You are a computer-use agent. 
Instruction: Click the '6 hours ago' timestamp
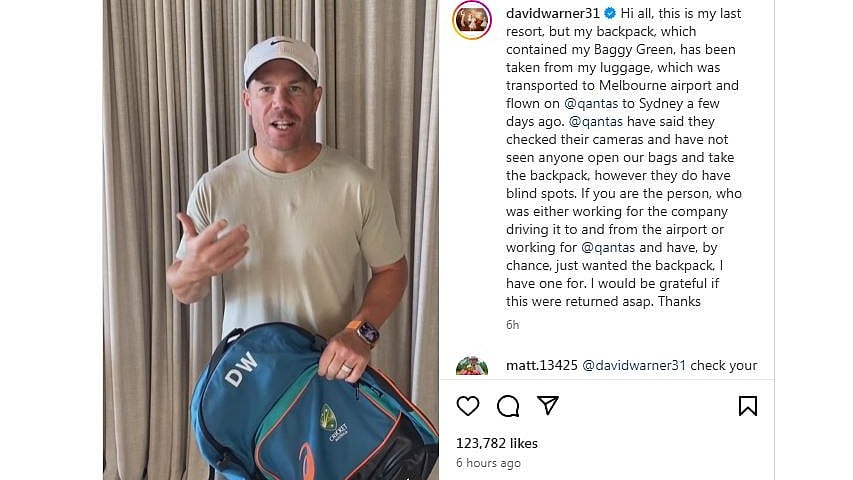[x=488, y=463]
